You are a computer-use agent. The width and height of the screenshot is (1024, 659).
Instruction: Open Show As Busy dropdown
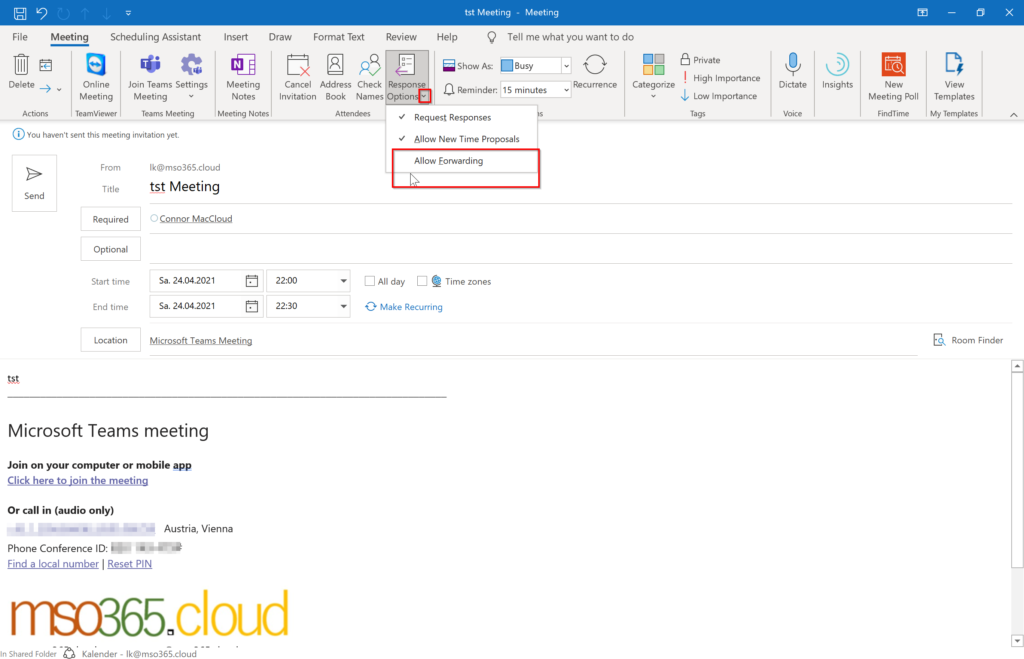(x=566, y=66)
